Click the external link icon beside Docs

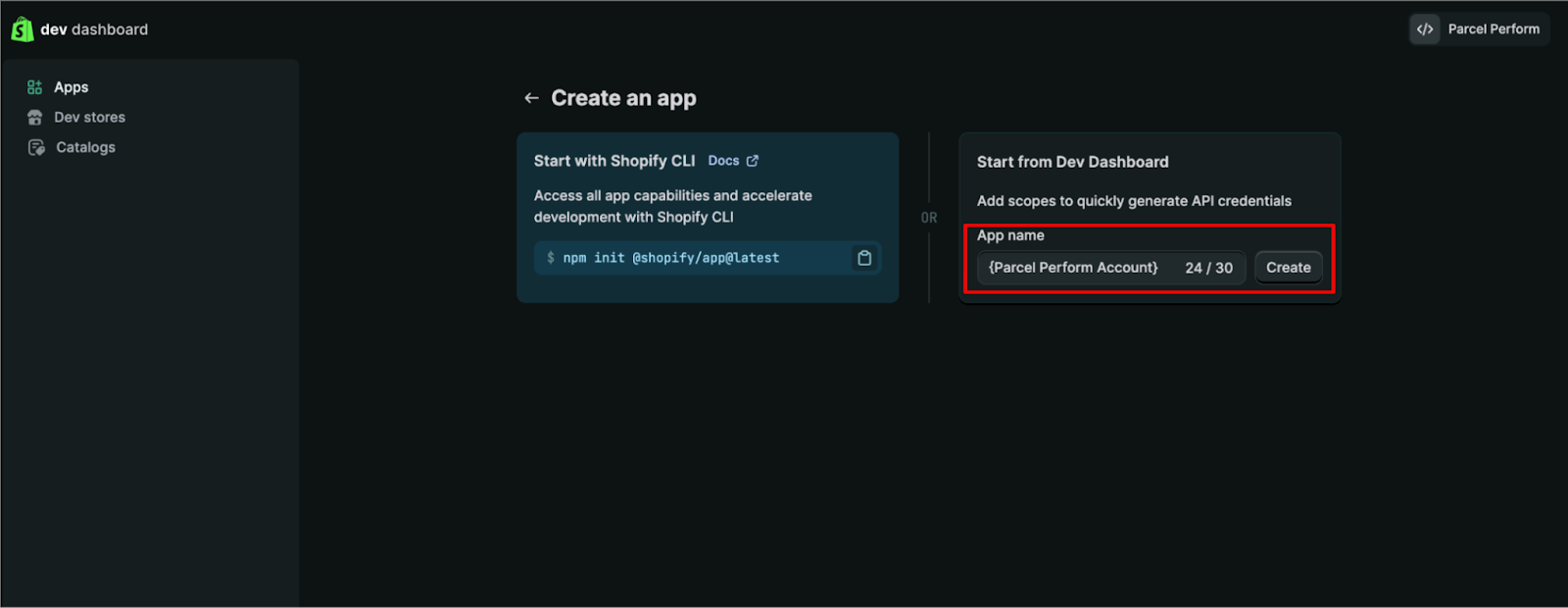point(753,161)
